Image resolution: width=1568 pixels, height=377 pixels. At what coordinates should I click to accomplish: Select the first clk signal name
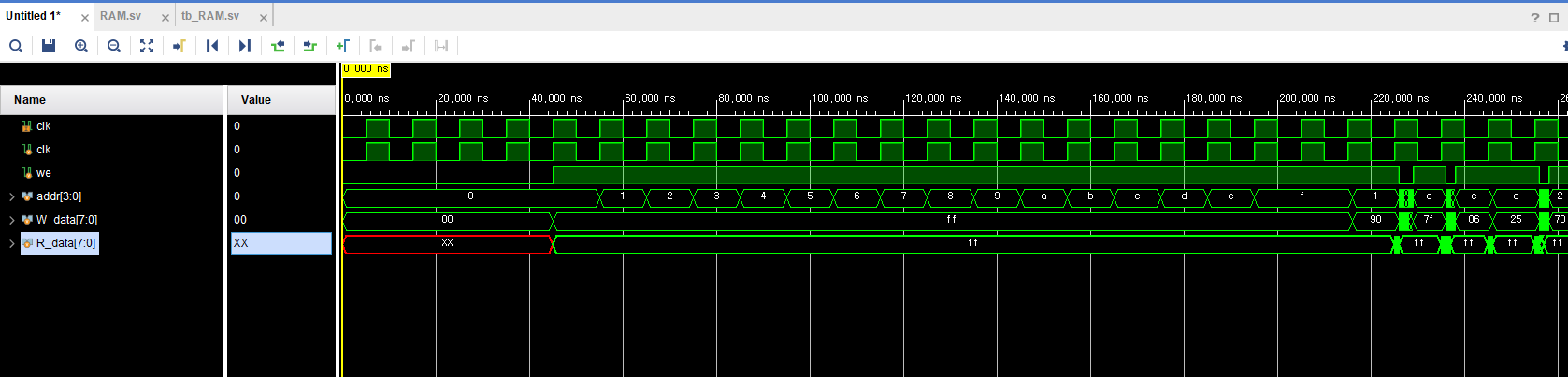click(x=44, y=126)
